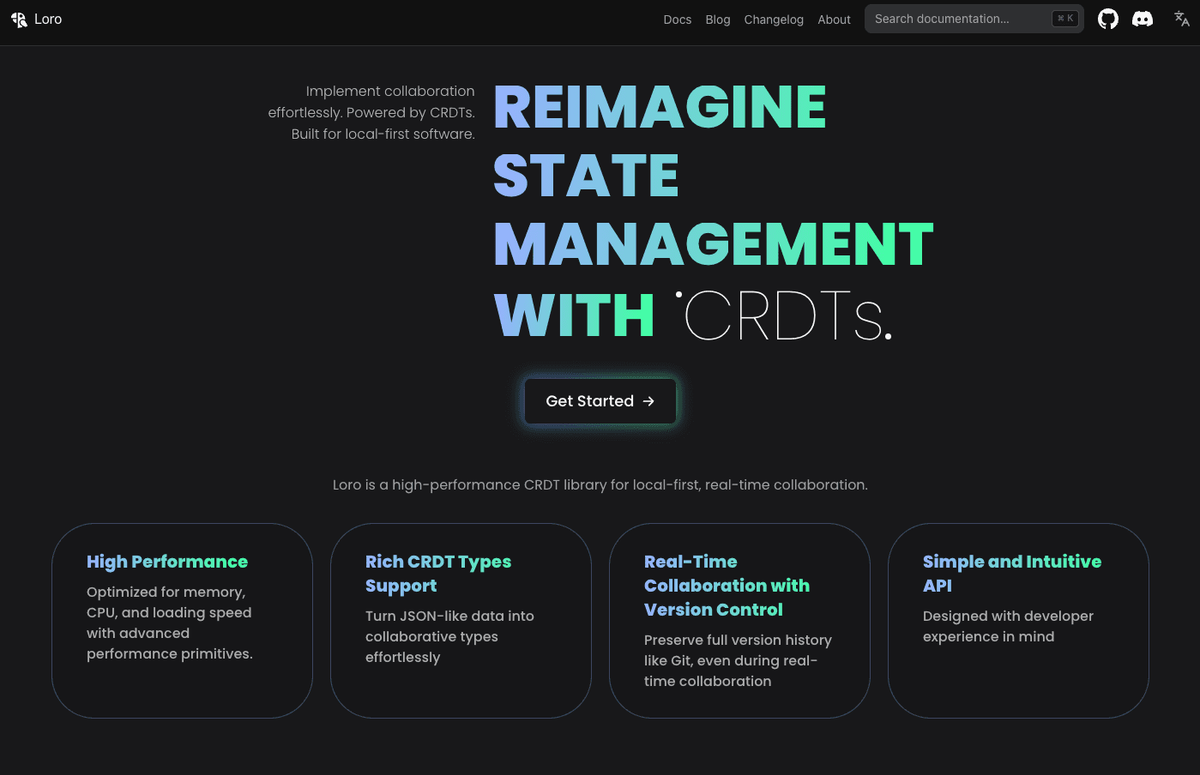Open the About page
The image size is (1200, 775).
[x=834, y=19]
